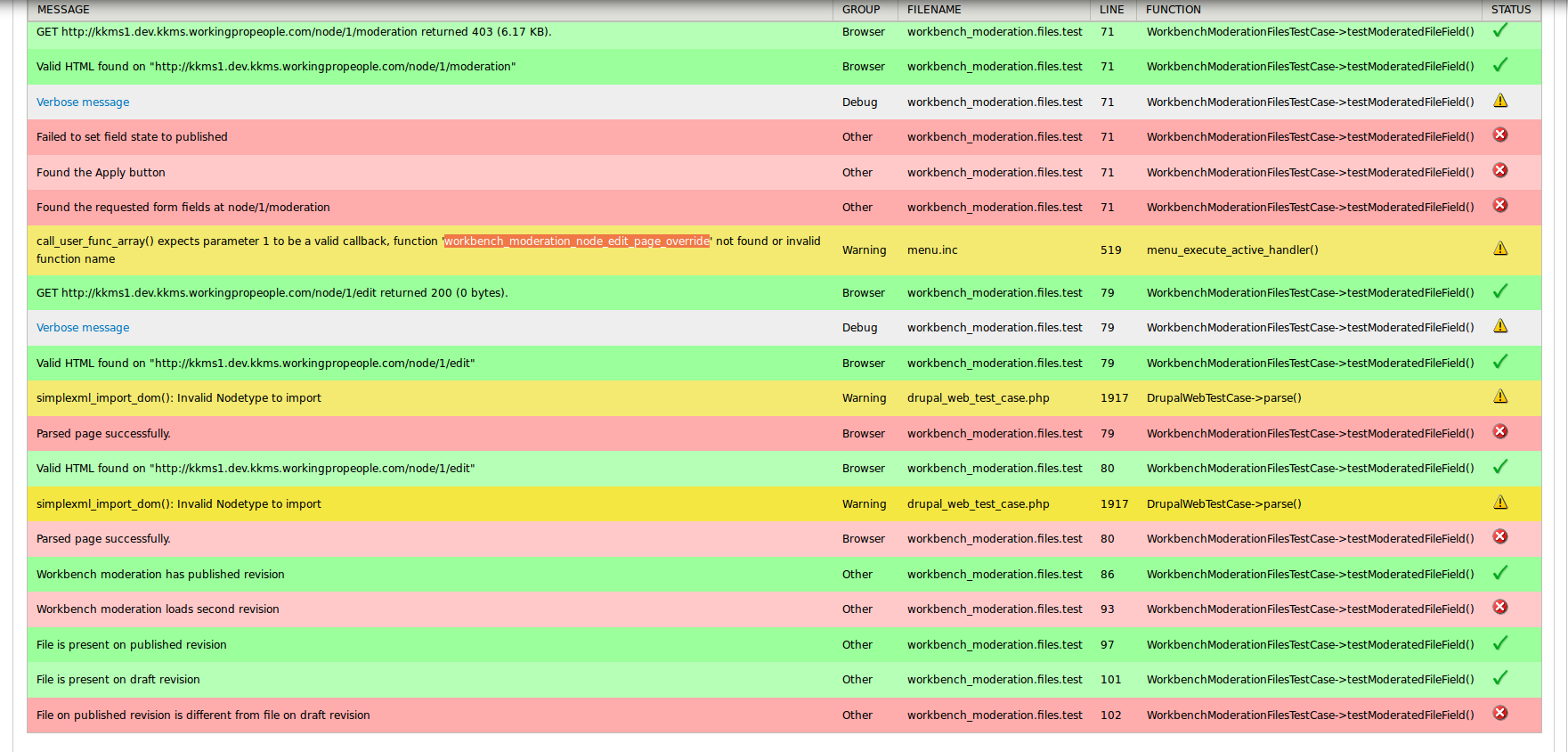Click fail icon for 'Failed to set field state' row
Image resolution: width=1568 pixels, height=752 pixels.
(1500, 135)
